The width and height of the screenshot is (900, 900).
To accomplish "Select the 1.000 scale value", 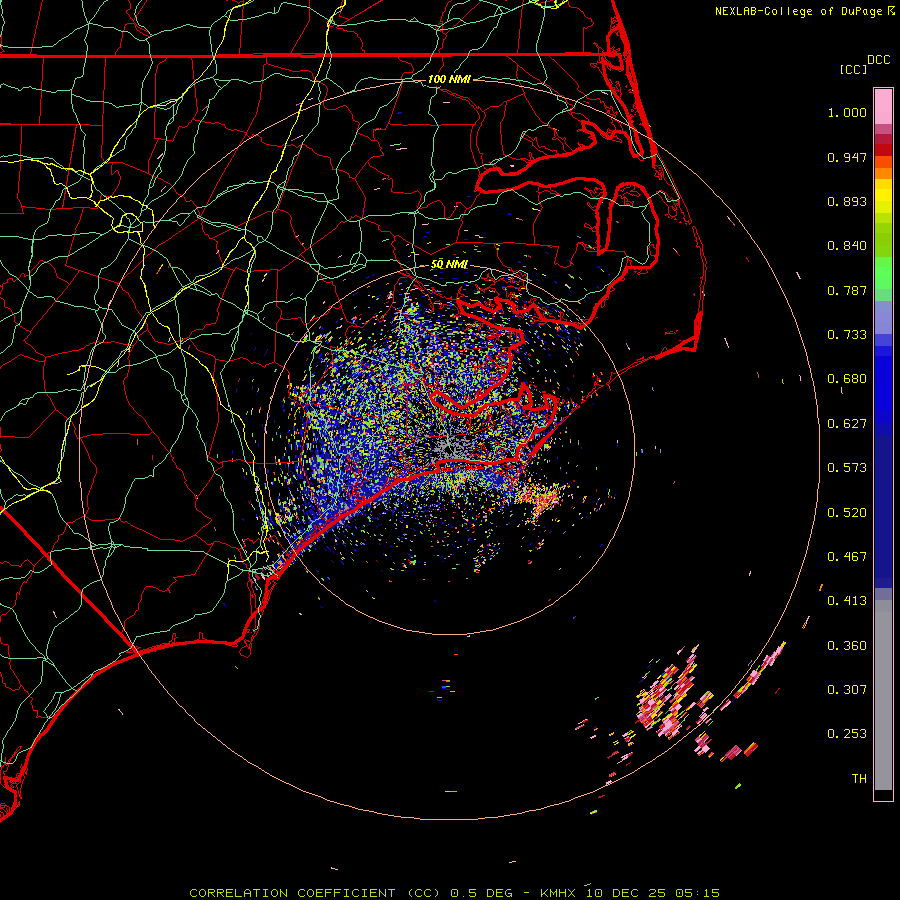I will tap(847, 112).
